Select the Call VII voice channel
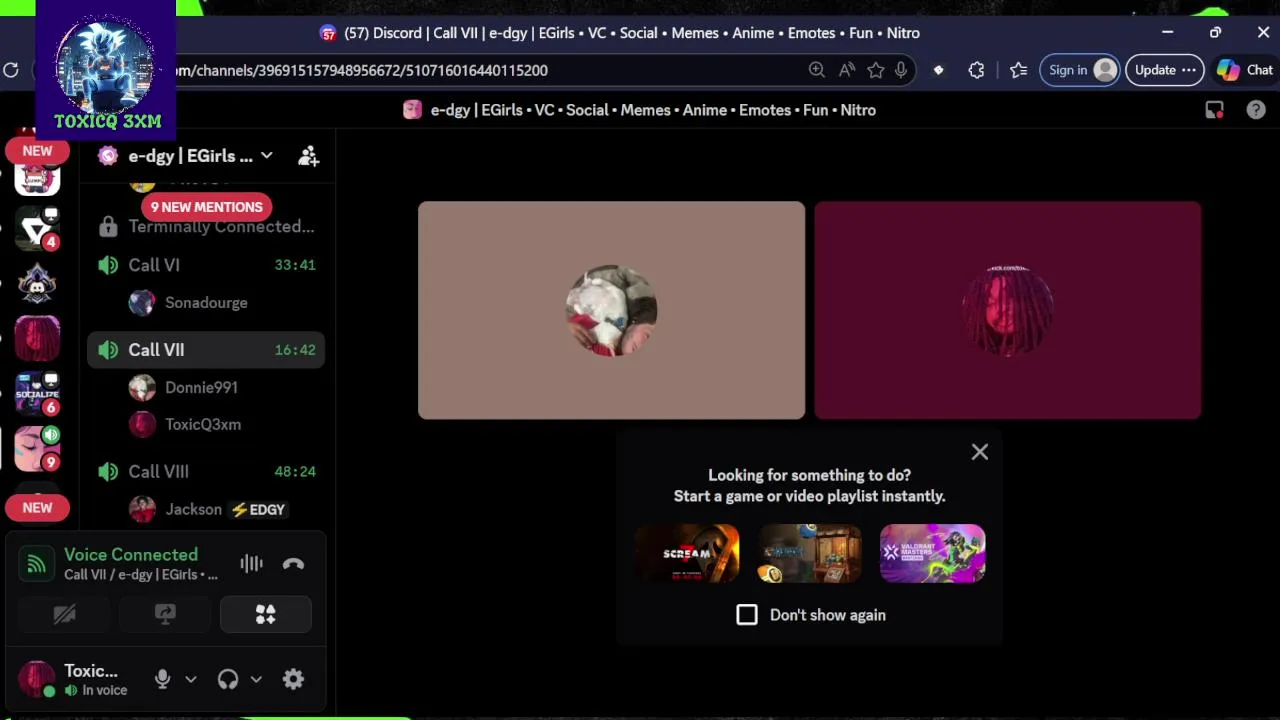1280x720 pixels. (x=206, y=350)
